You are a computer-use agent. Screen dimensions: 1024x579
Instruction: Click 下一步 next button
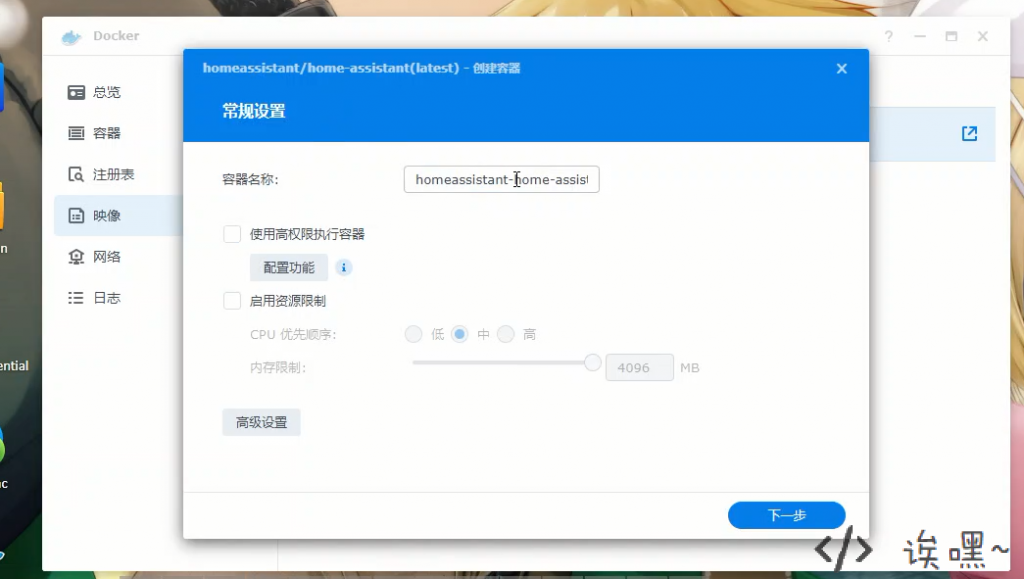pos(786,515)
